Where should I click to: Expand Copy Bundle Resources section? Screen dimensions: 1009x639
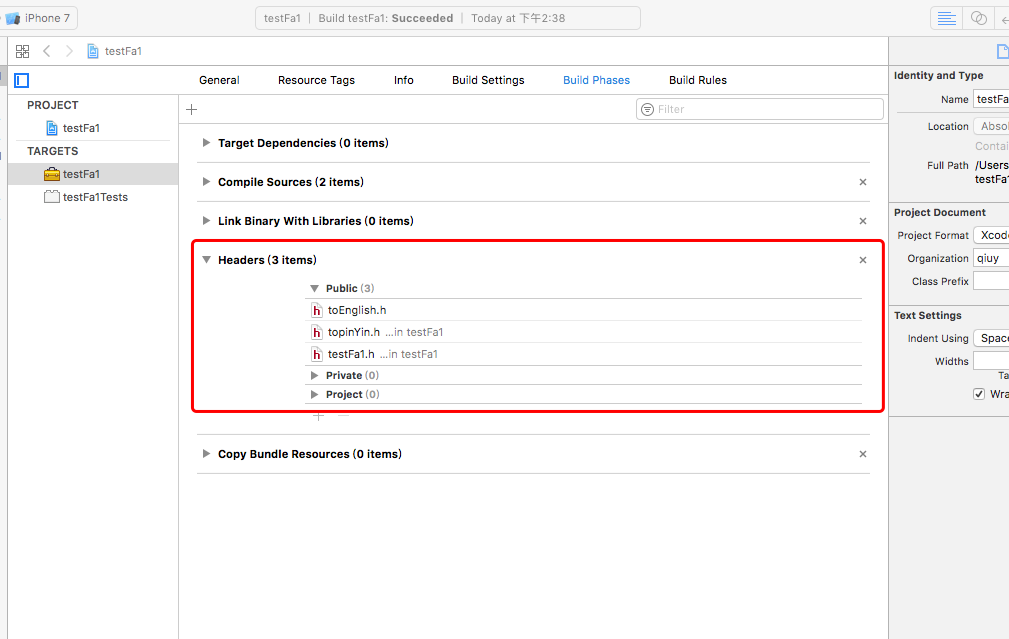pos(206,454)
